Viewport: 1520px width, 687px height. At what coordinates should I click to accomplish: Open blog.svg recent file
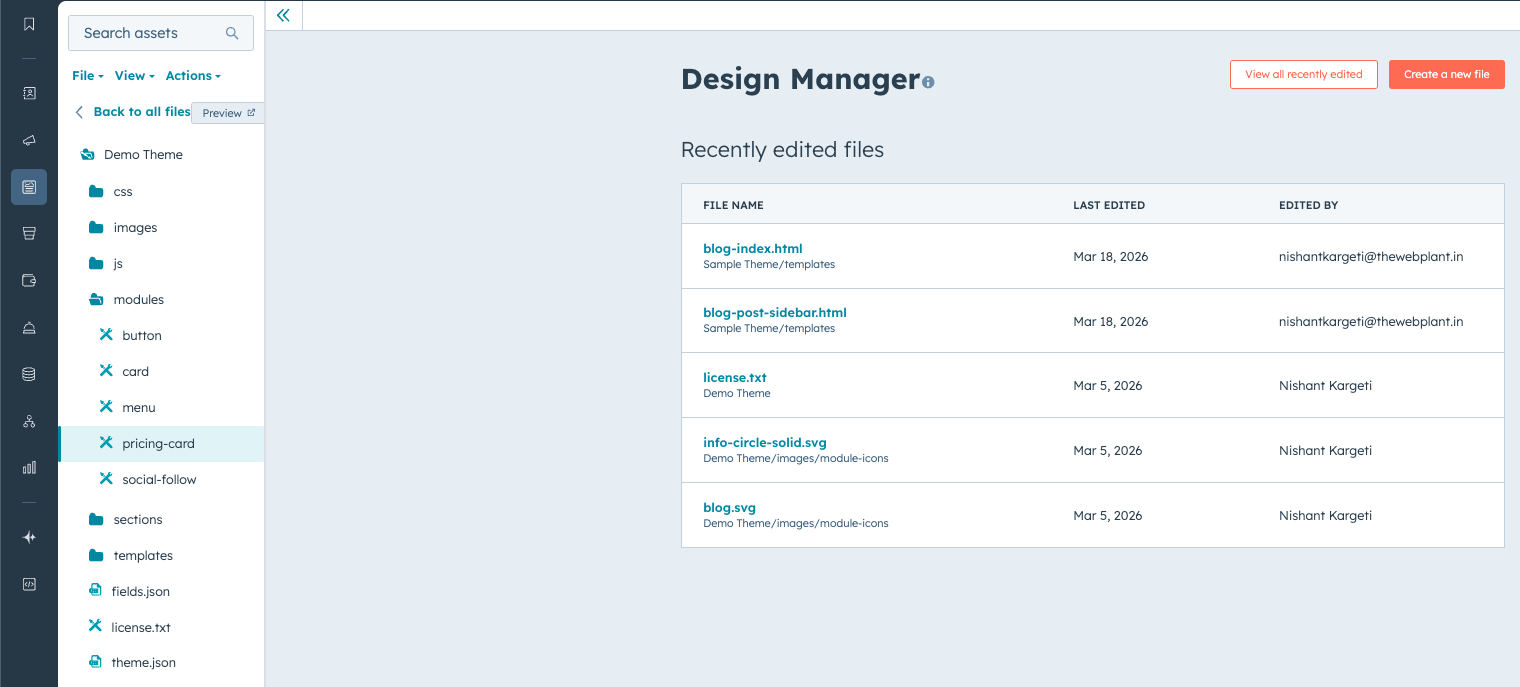[x=729, y=507]
